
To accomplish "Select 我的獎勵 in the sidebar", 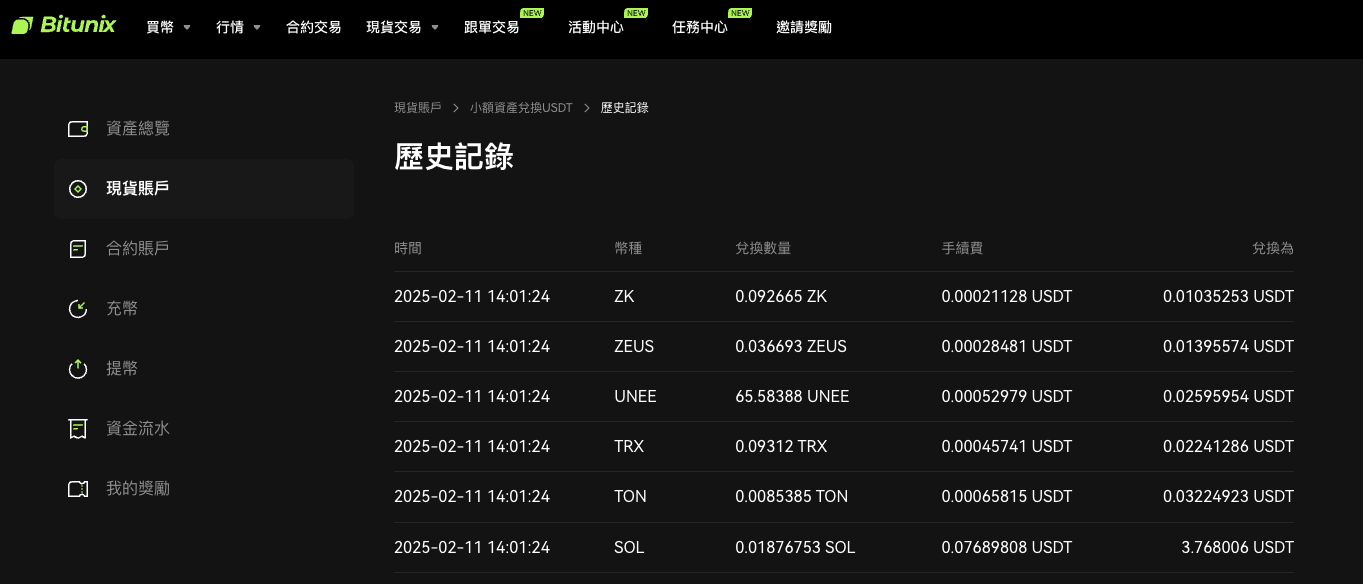I will 204,489.
